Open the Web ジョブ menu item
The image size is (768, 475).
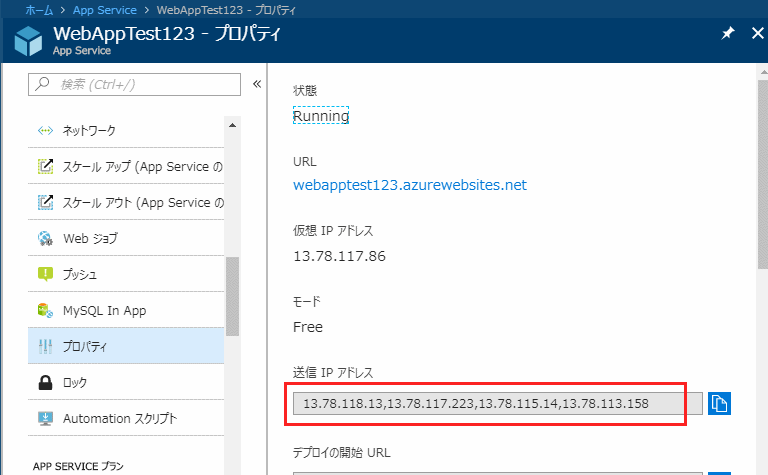tap(126, 238)
